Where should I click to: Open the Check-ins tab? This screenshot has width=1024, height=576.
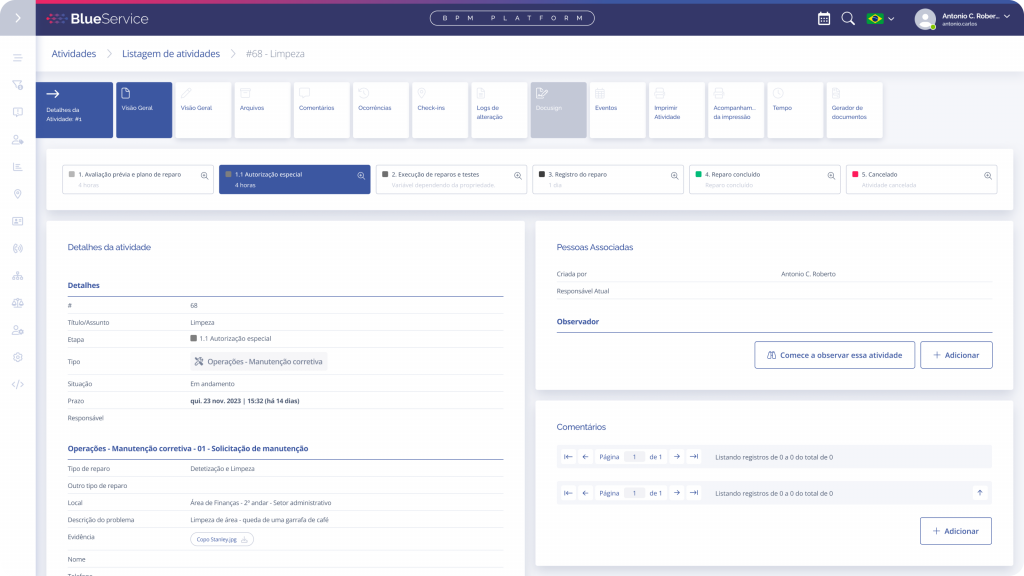pyautogui.click(x=440, y=110)
